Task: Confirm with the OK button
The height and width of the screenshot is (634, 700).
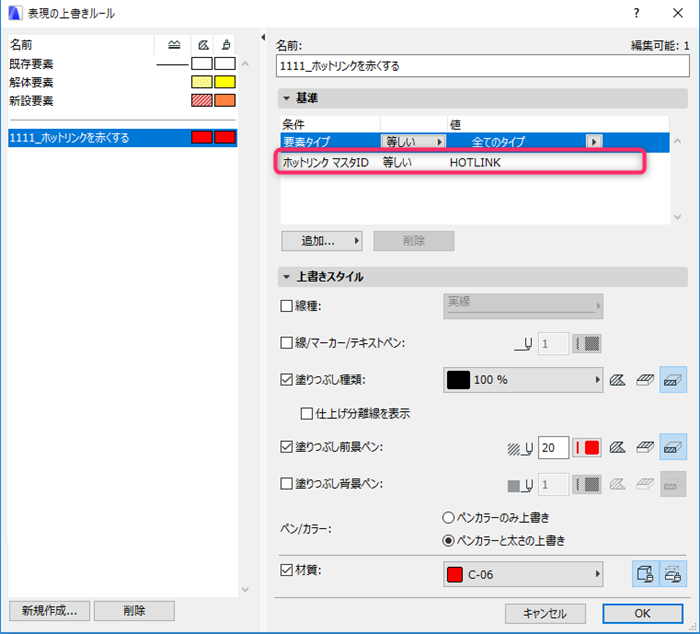Action: pyautogui.click(x=642, y=613)
